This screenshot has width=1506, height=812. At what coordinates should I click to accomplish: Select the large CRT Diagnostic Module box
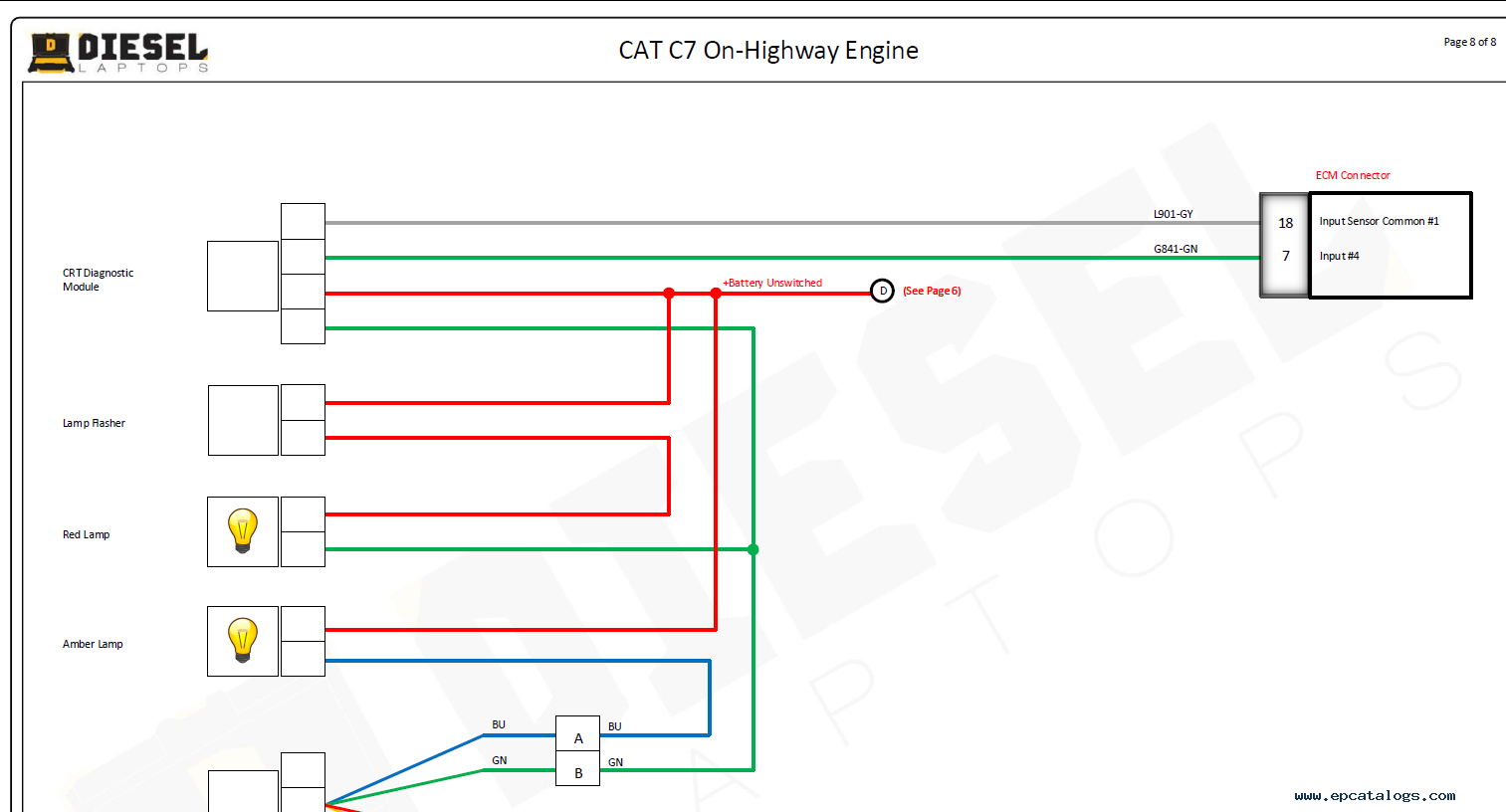[x=243, y=276]
